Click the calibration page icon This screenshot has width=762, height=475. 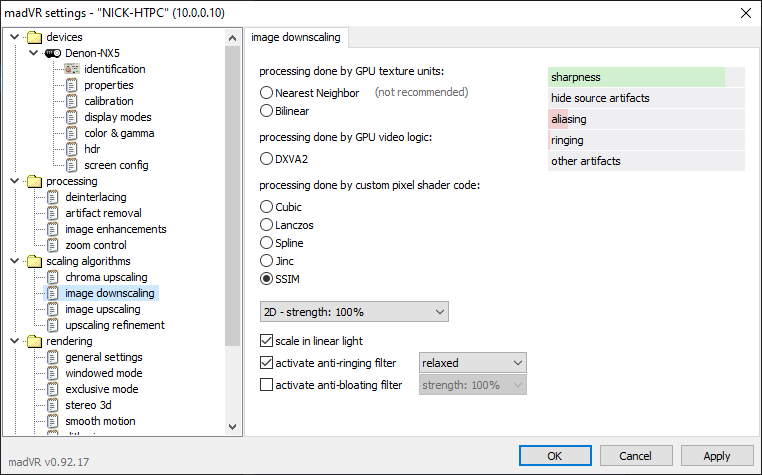(x=71, y=101)
